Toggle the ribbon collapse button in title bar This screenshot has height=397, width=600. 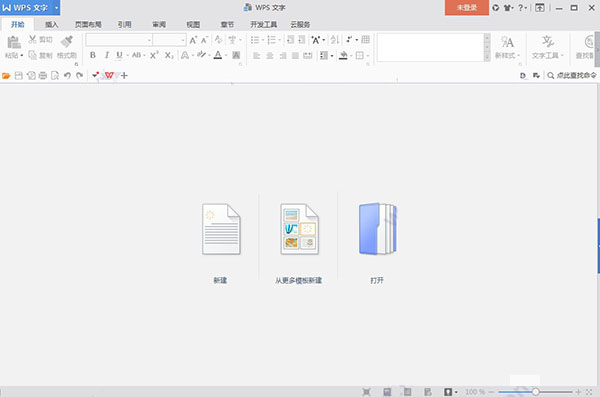point(540,8)
